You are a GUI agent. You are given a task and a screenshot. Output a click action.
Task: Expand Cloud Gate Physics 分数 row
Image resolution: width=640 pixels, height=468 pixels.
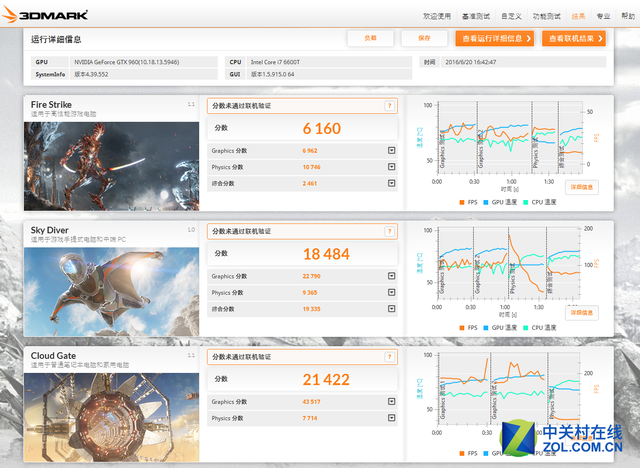391,418
